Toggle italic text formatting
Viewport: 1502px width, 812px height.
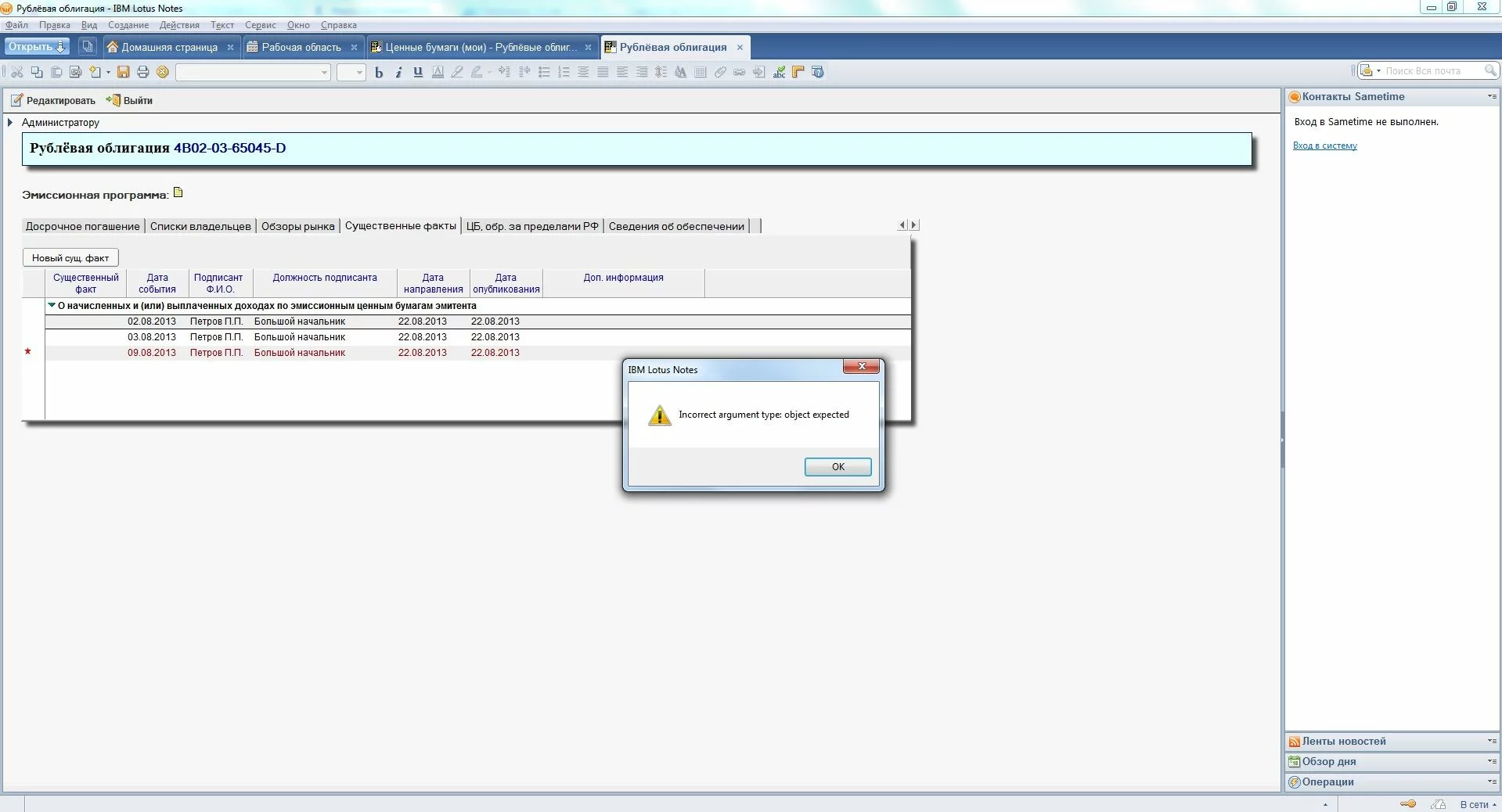398,72
